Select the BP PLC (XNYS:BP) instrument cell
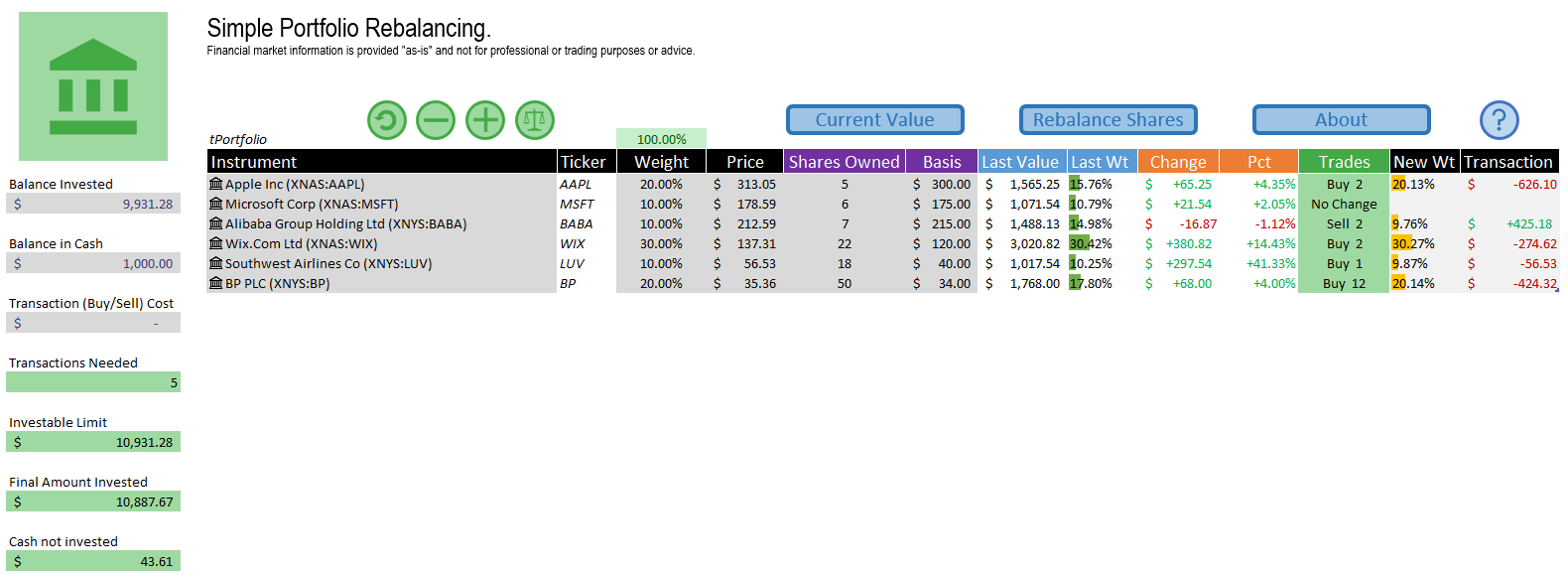1568x577 pixels. point(381,283)
